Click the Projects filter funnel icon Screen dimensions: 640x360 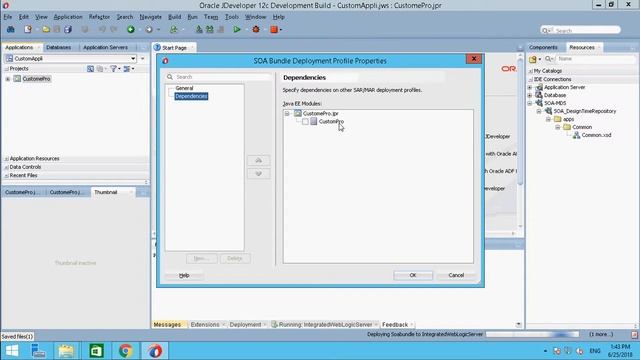[113, 69]
